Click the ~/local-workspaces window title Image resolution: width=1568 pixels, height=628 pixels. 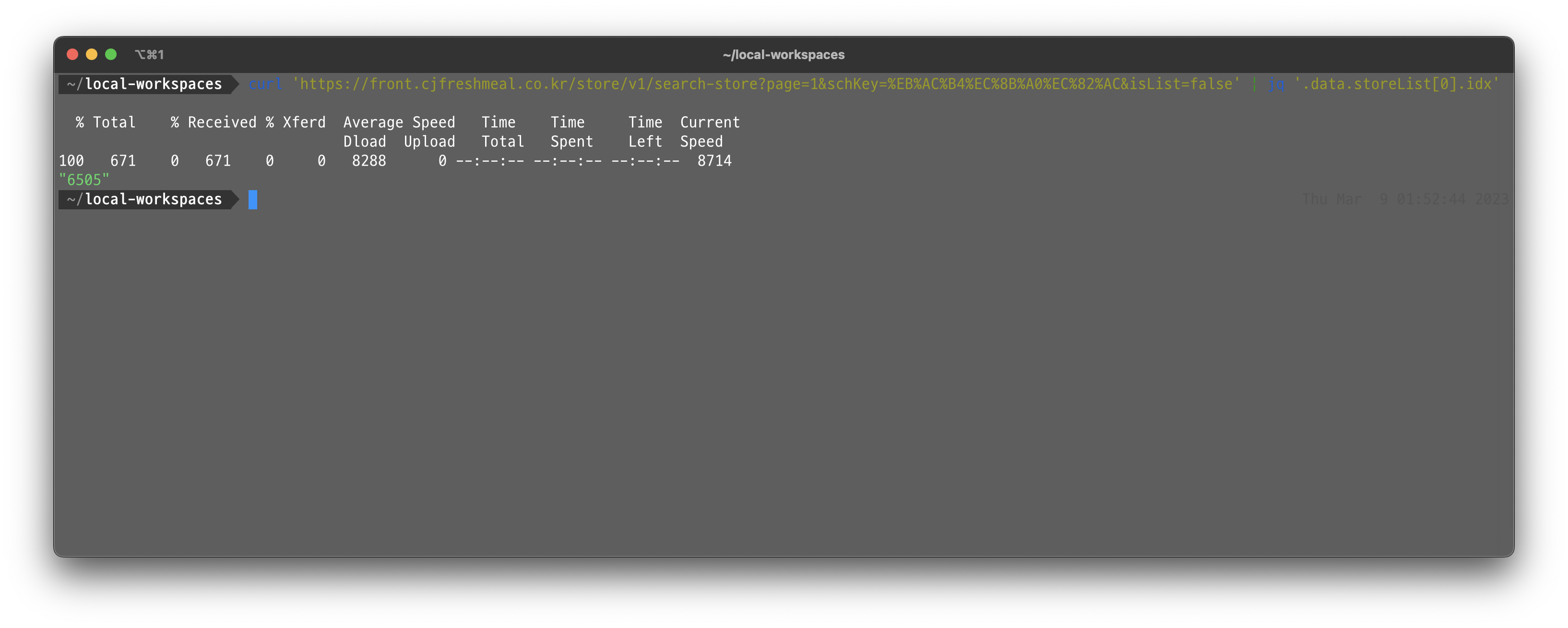784,54
